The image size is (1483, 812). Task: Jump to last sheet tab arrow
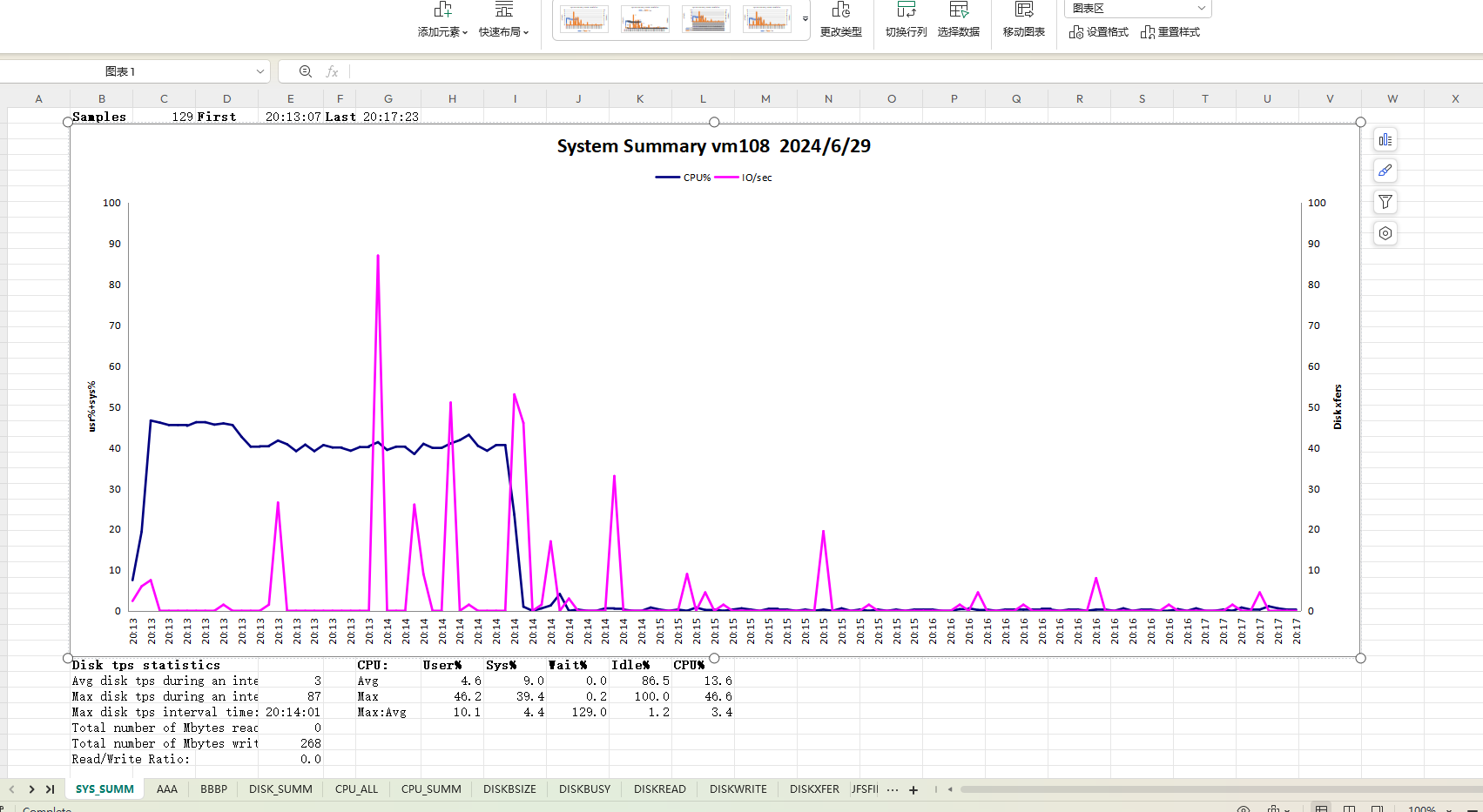(51, 789)
